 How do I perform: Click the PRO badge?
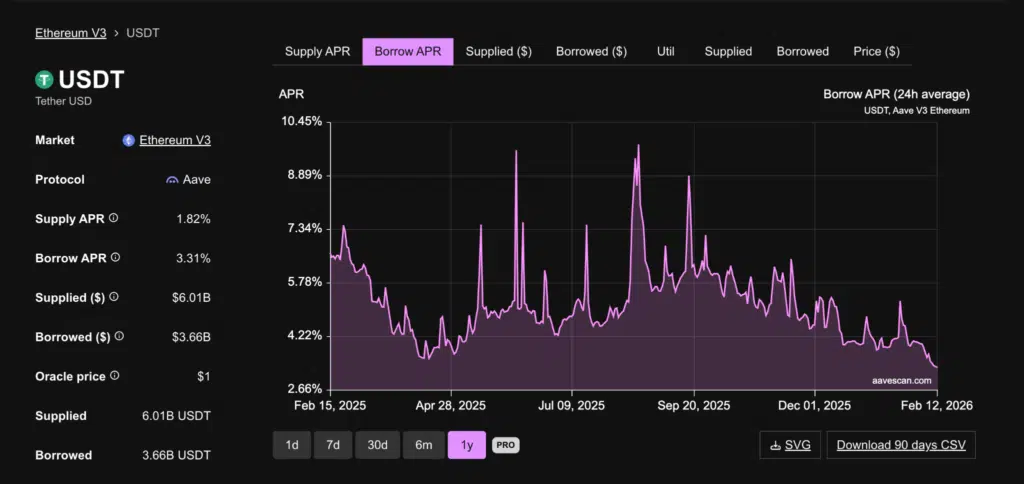pyautogui.click(x=505, y=445)
